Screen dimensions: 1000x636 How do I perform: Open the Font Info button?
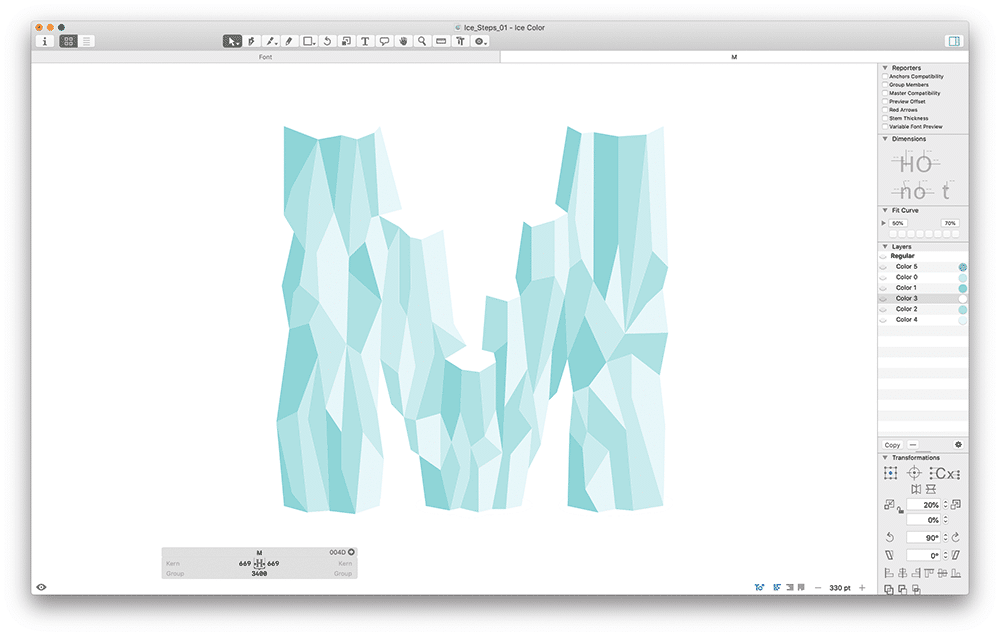point(45,41)
